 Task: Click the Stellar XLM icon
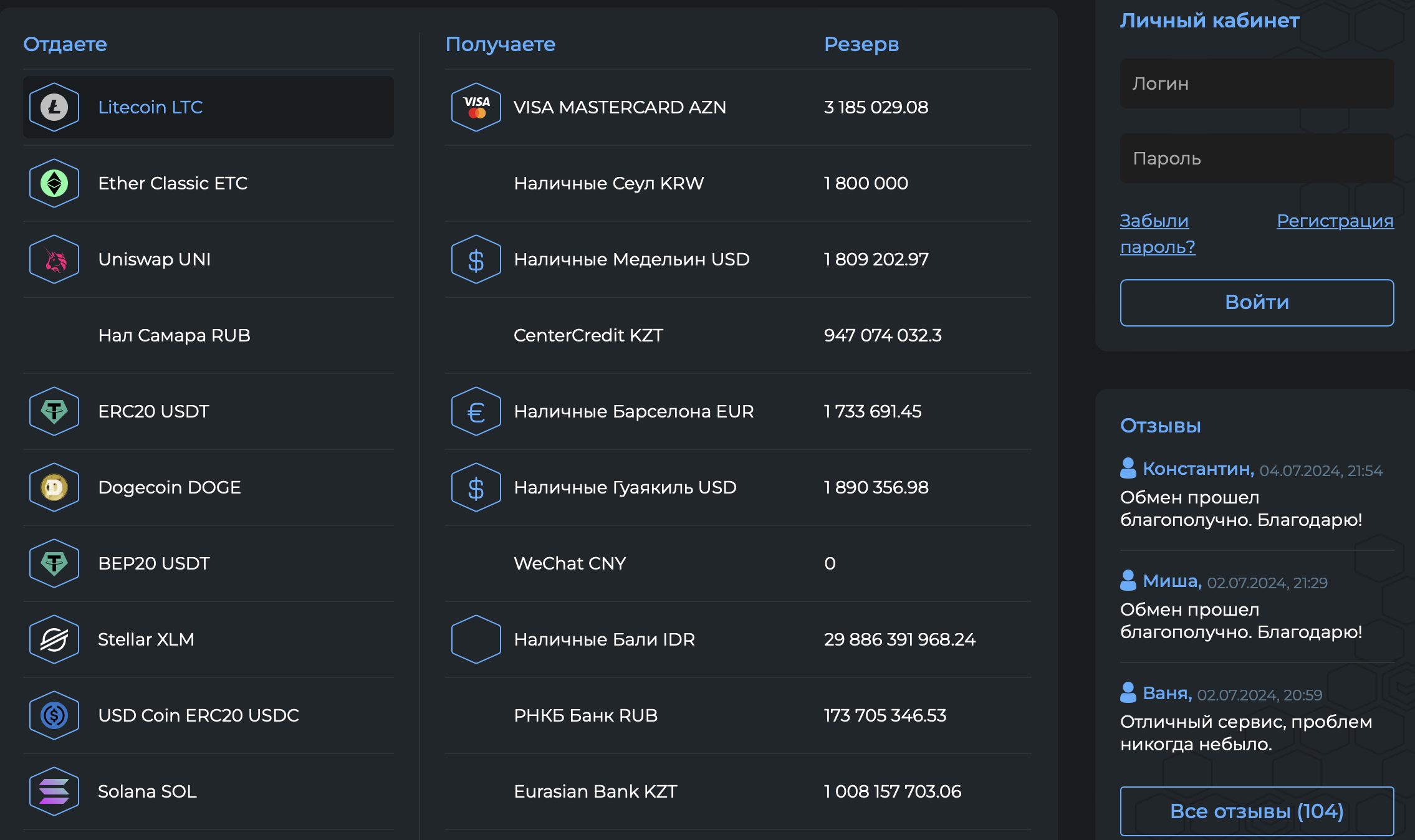pyautogui.click(x=54, y=639)
